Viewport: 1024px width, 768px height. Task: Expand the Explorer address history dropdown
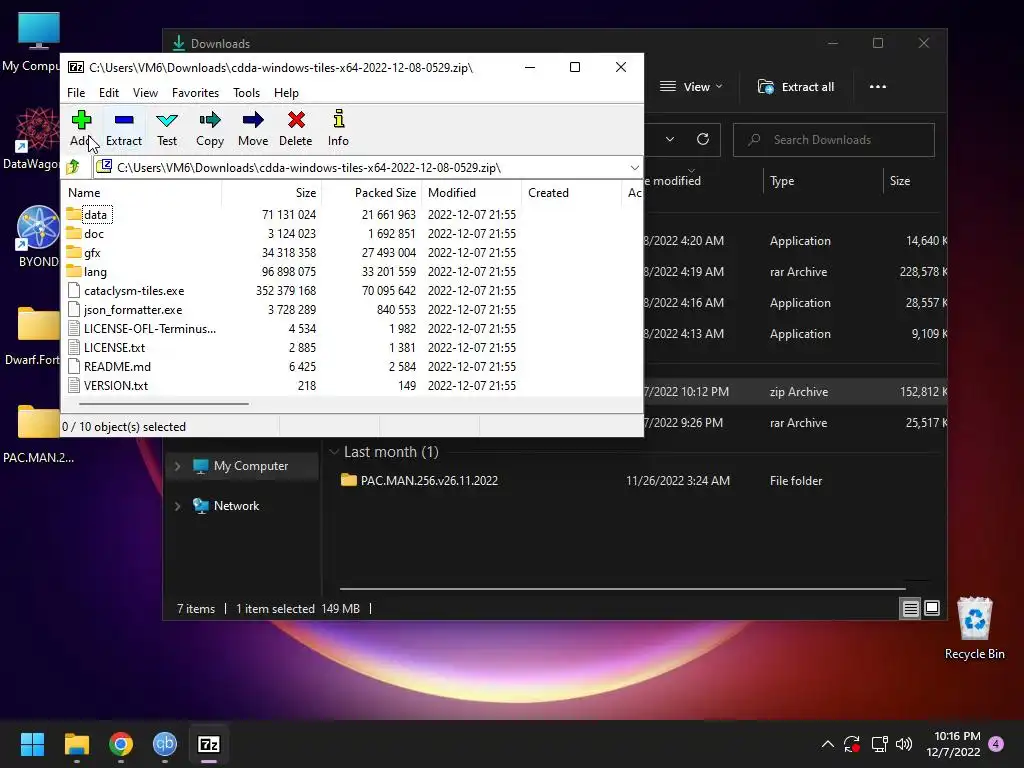click(x=669, y=139)
